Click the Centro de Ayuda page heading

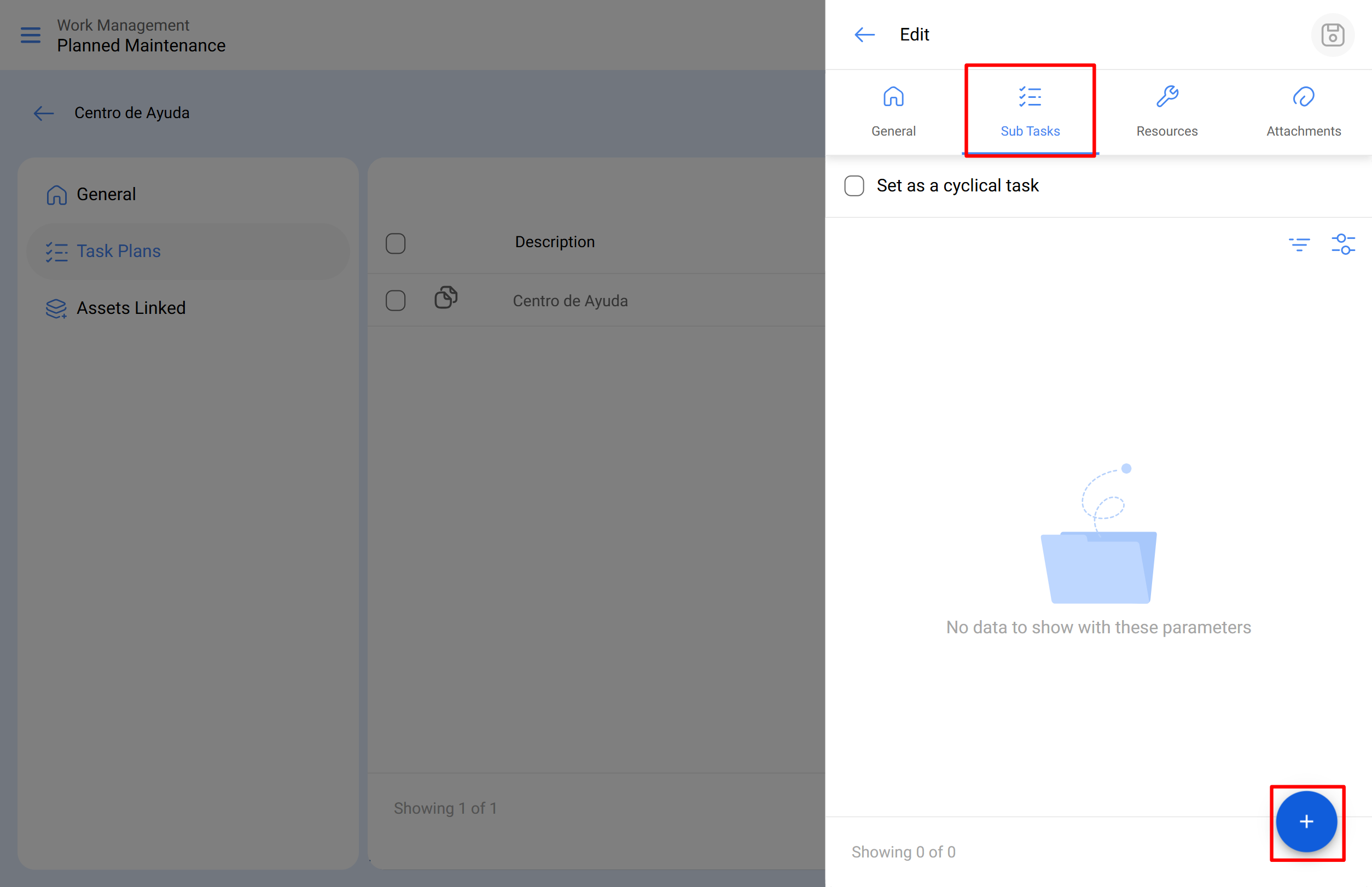(x=132, y=113)
